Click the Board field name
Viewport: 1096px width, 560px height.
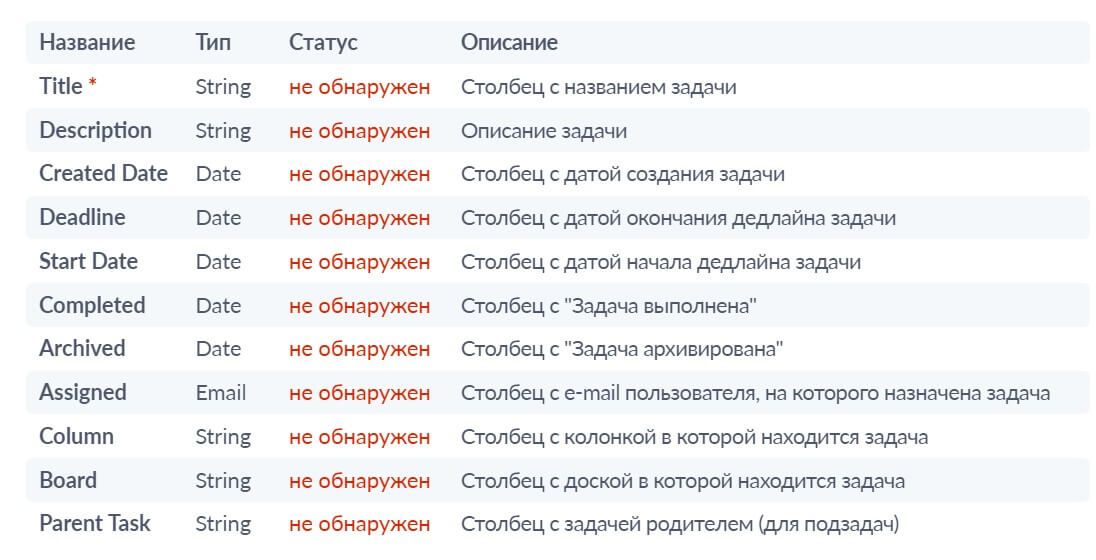point(68,480)
